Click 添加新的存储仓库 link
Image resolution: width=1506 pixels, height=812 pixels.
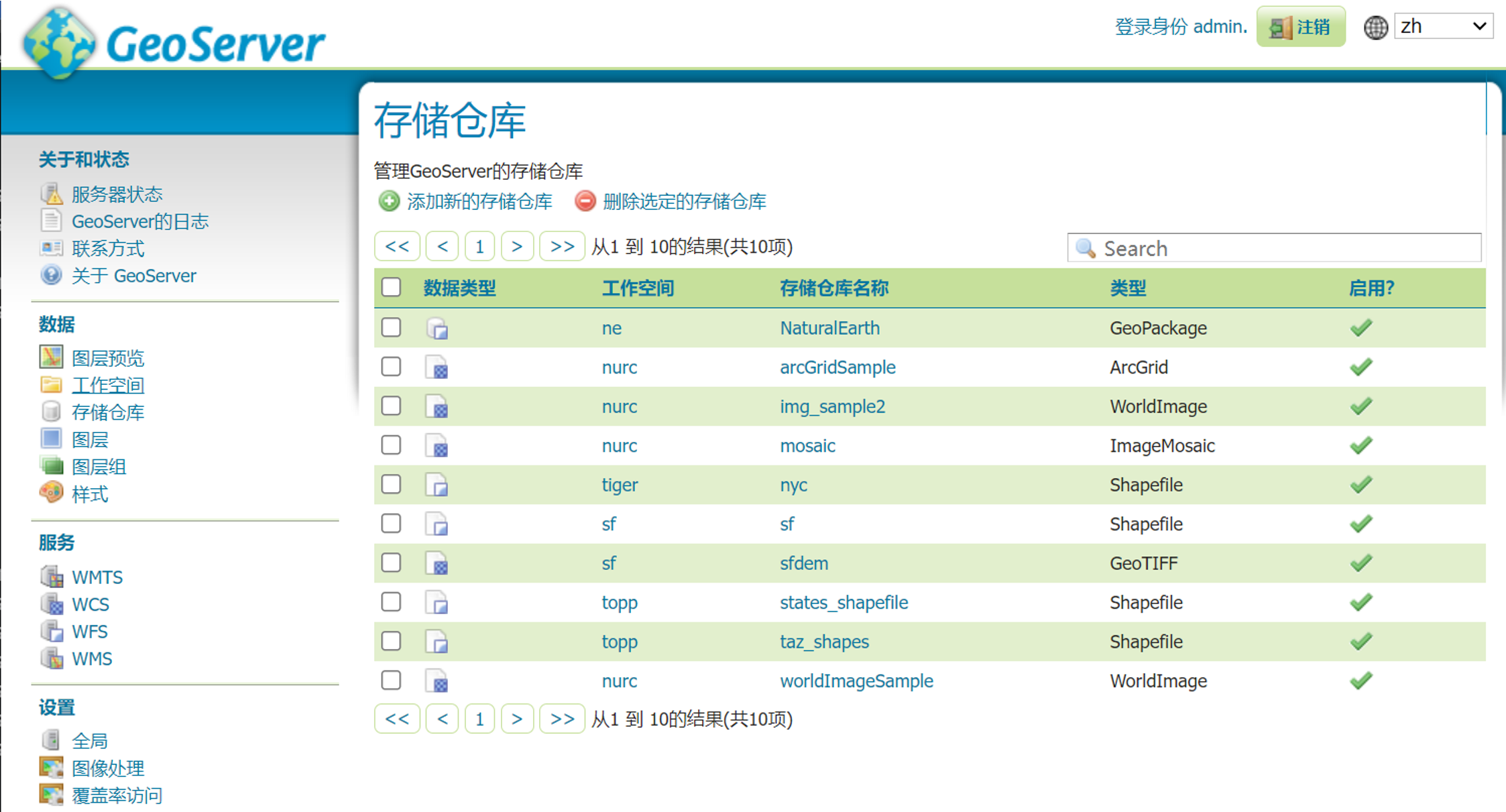point(479,201)
